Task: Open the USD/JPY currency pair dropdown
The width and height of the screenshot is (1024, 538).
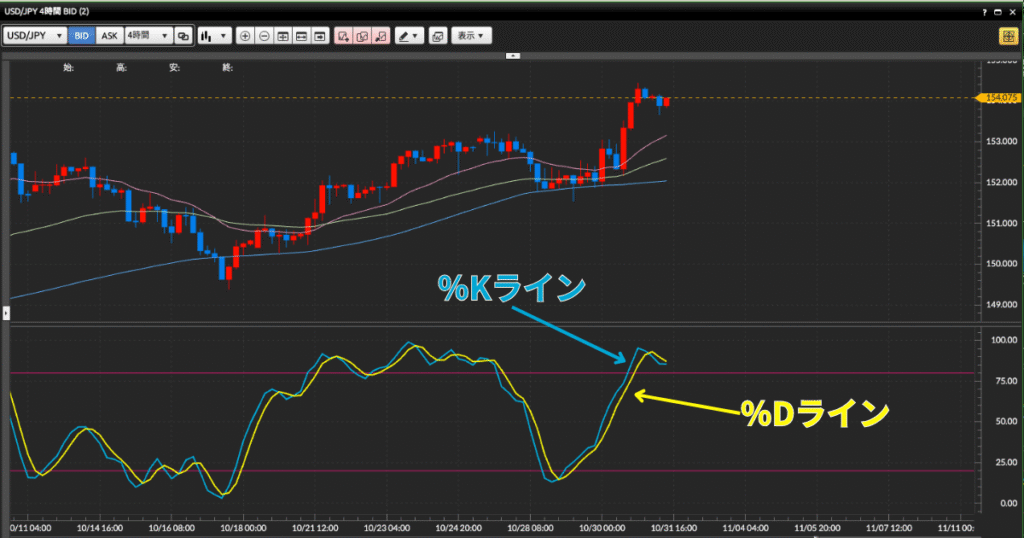Action: coord(36,36)
